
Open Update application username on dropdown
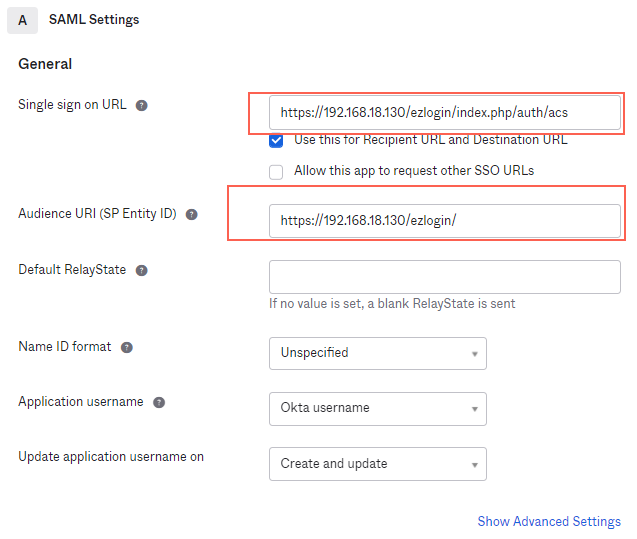click(x=377, y=464)
